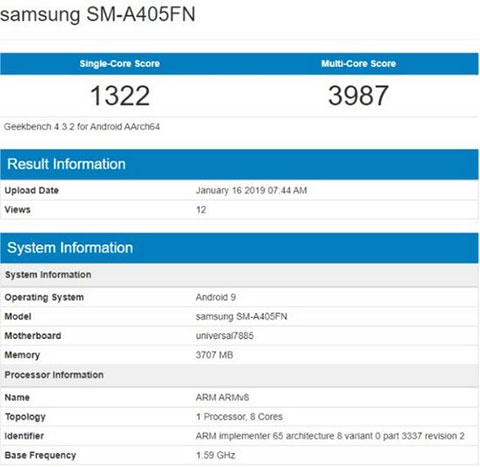This screenshot has width=480, height=467.
Task: Select the Motherboard label
Action: pyautogui.click(x=33, y=336)
